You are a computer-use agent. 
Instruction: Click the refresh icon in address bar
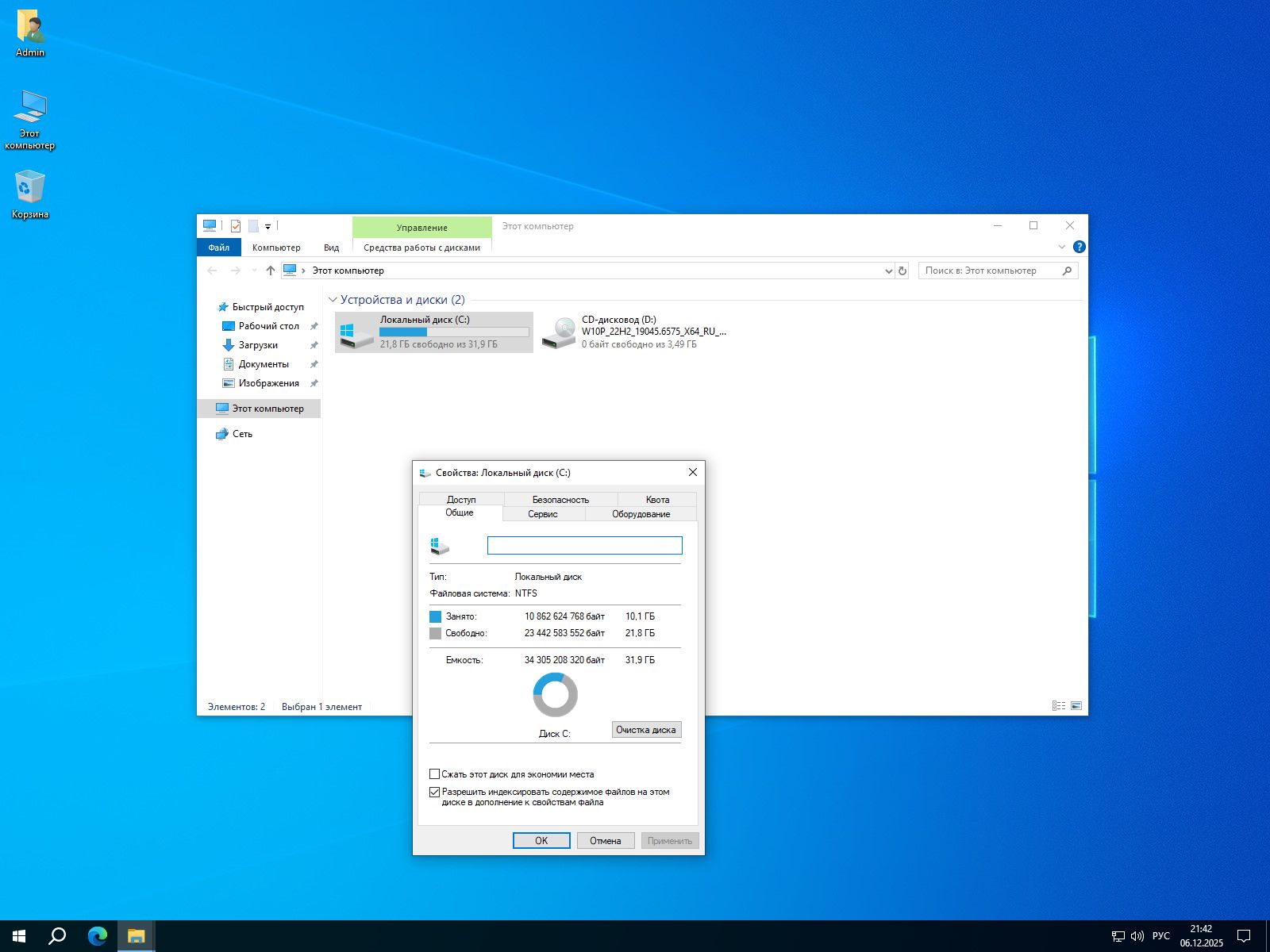(x=902, y=271)
